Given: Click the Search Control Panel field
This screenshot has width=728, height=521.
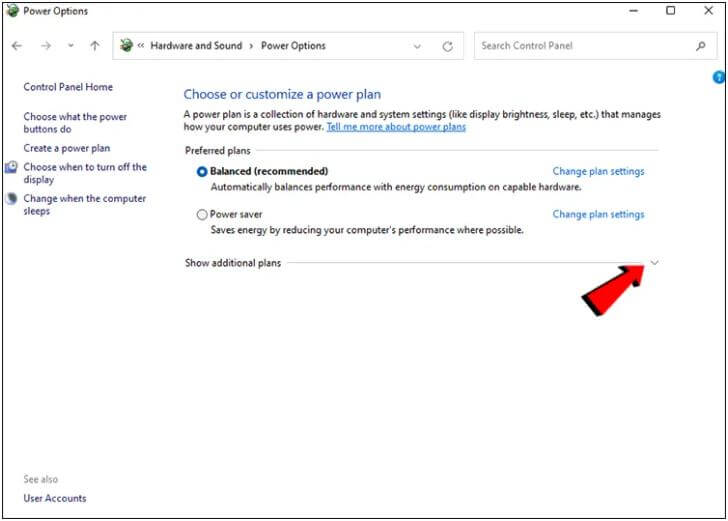Looking at the screenshot, I should click(x=595, y=46).
